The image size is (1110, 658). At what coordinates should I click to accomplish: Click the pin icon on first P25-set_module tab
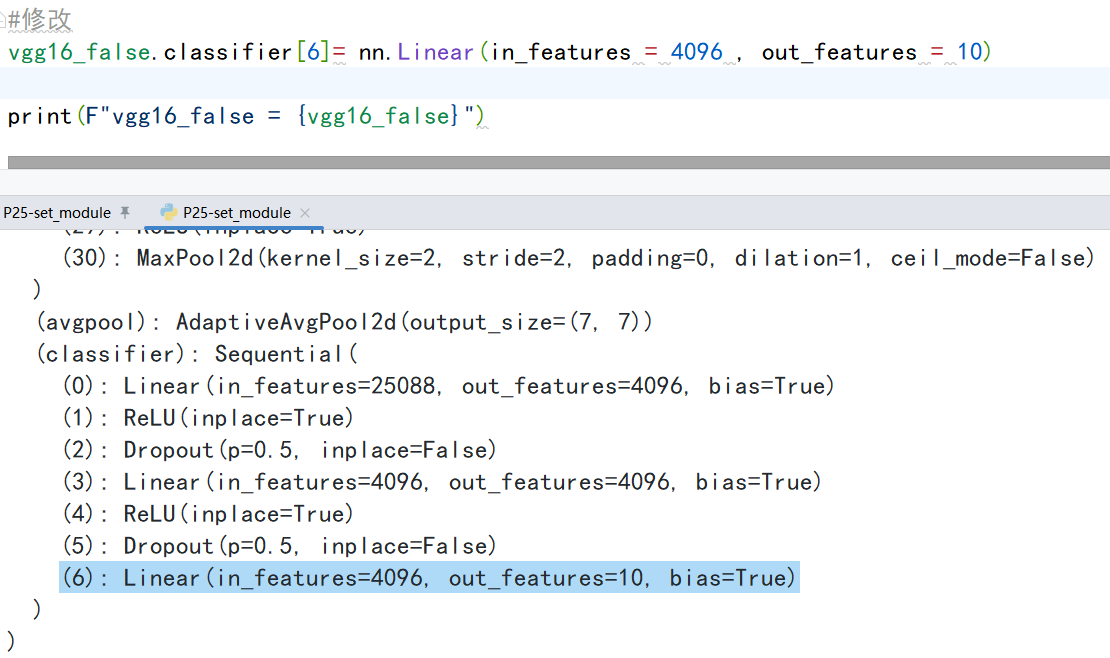pyautogui.click(x=125, y=213)
